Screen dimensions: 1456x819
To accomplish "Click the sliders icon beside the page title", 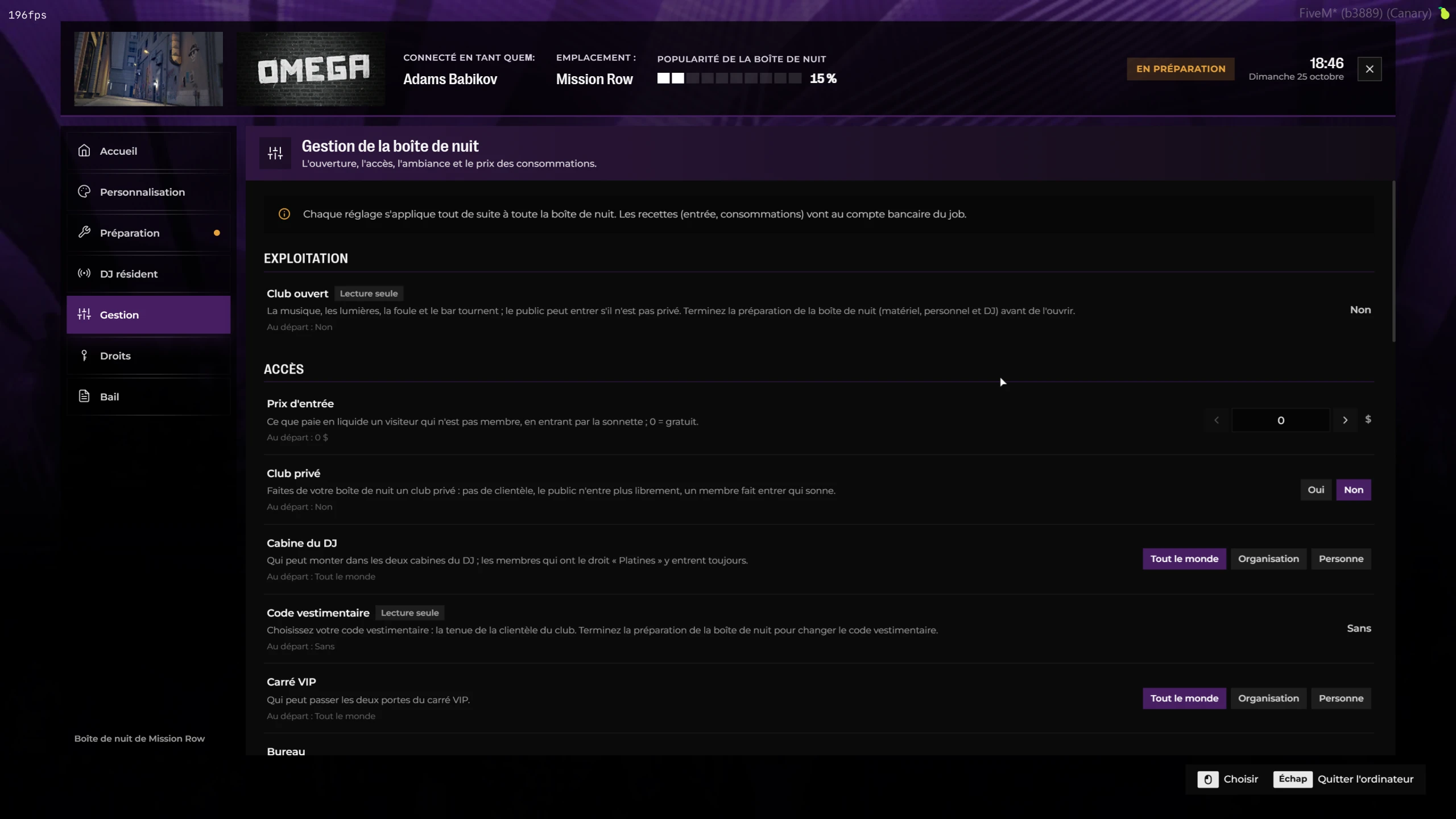I will click(275, 153).
